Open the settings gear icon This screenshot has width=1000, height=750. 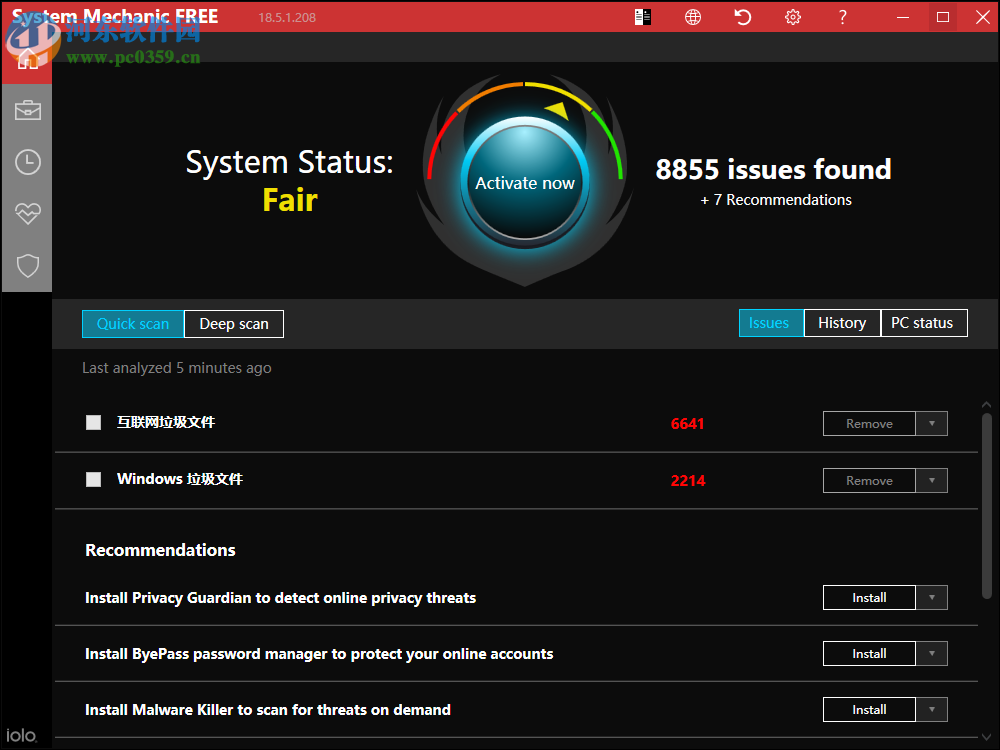pos(792,17)
